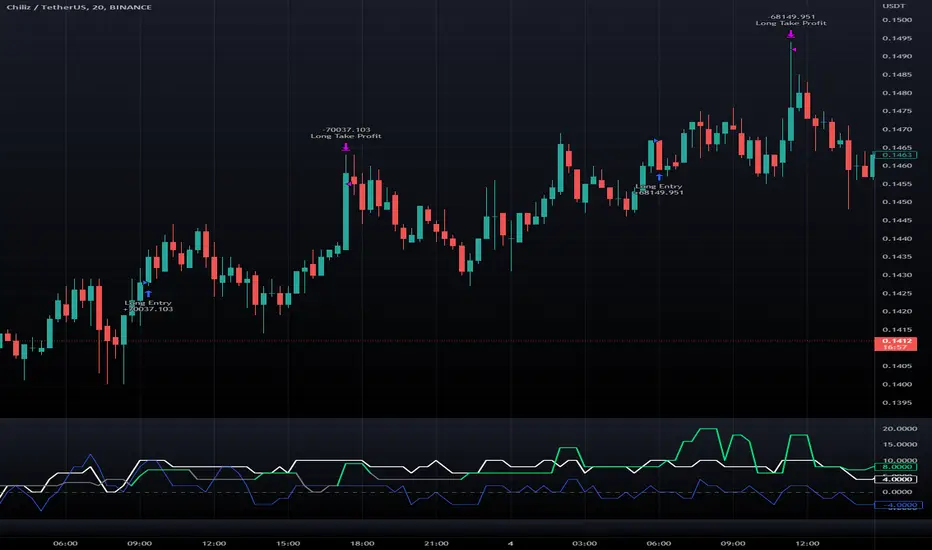Click the 0.1450 price axis label
Viewport: 932px width, 550px height.
(897, 202)
